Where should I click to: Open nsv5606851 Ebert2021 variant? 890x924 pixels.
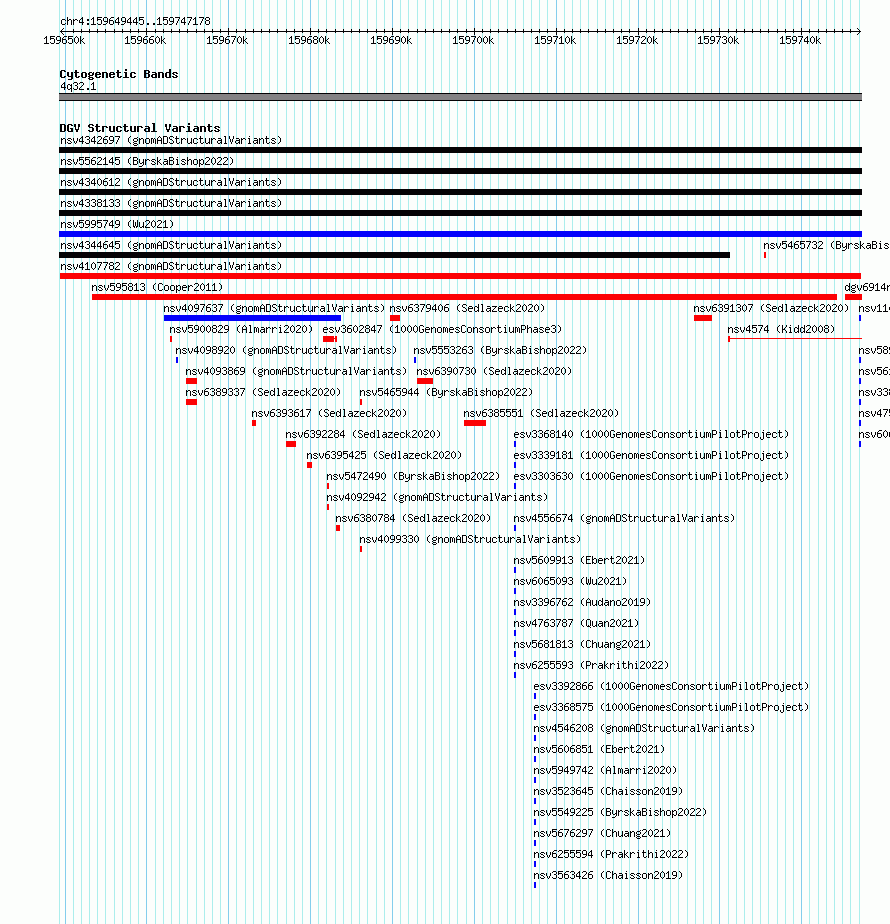[599, 750]
